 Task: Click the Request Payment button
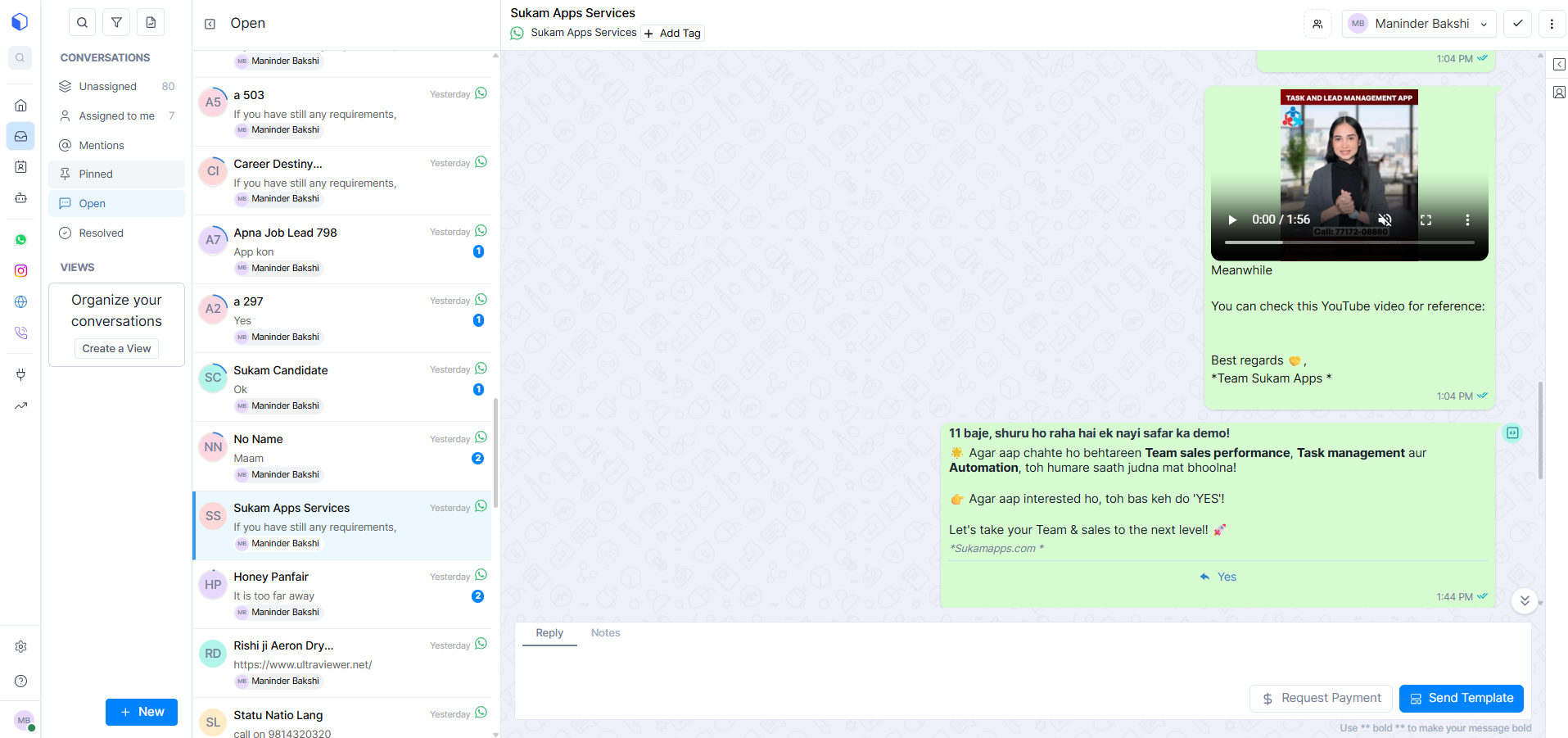(1321, 699)
